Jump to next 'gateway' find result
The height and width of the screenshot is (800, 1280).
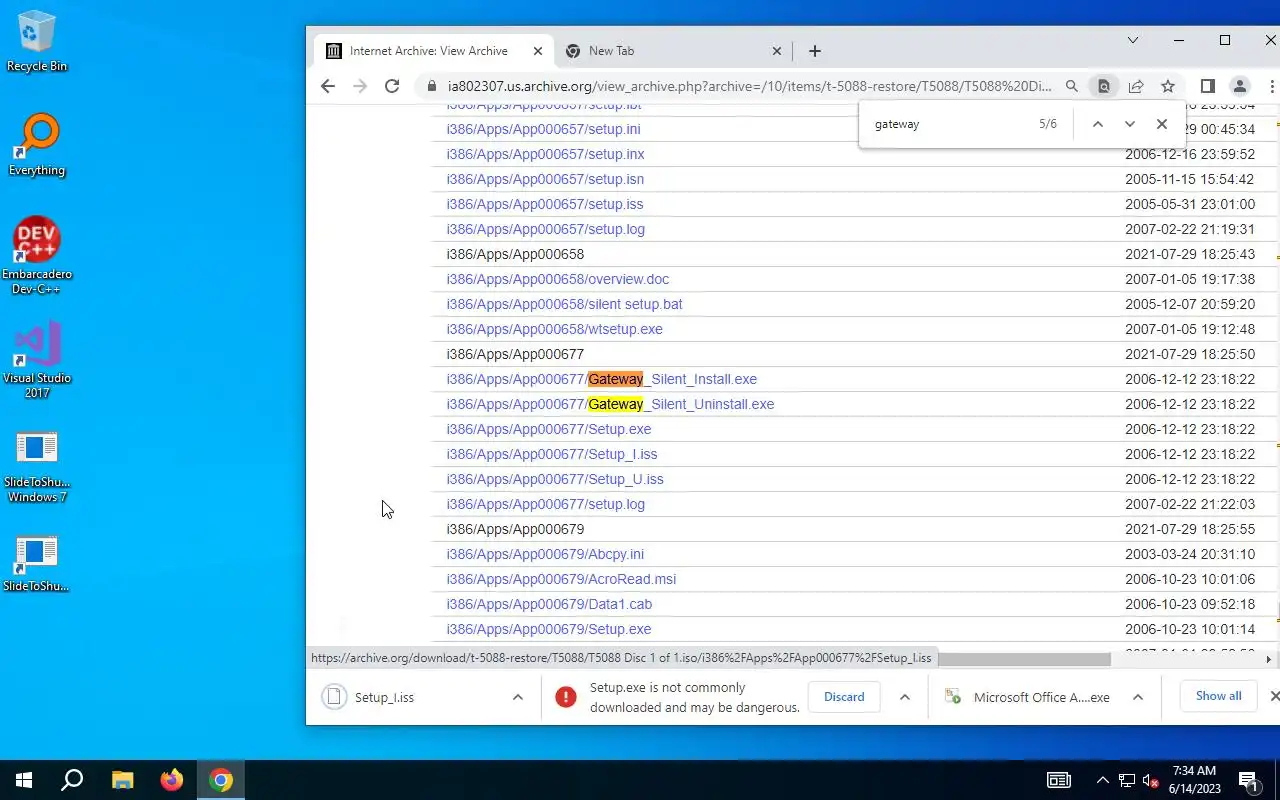coord(1130,124)
